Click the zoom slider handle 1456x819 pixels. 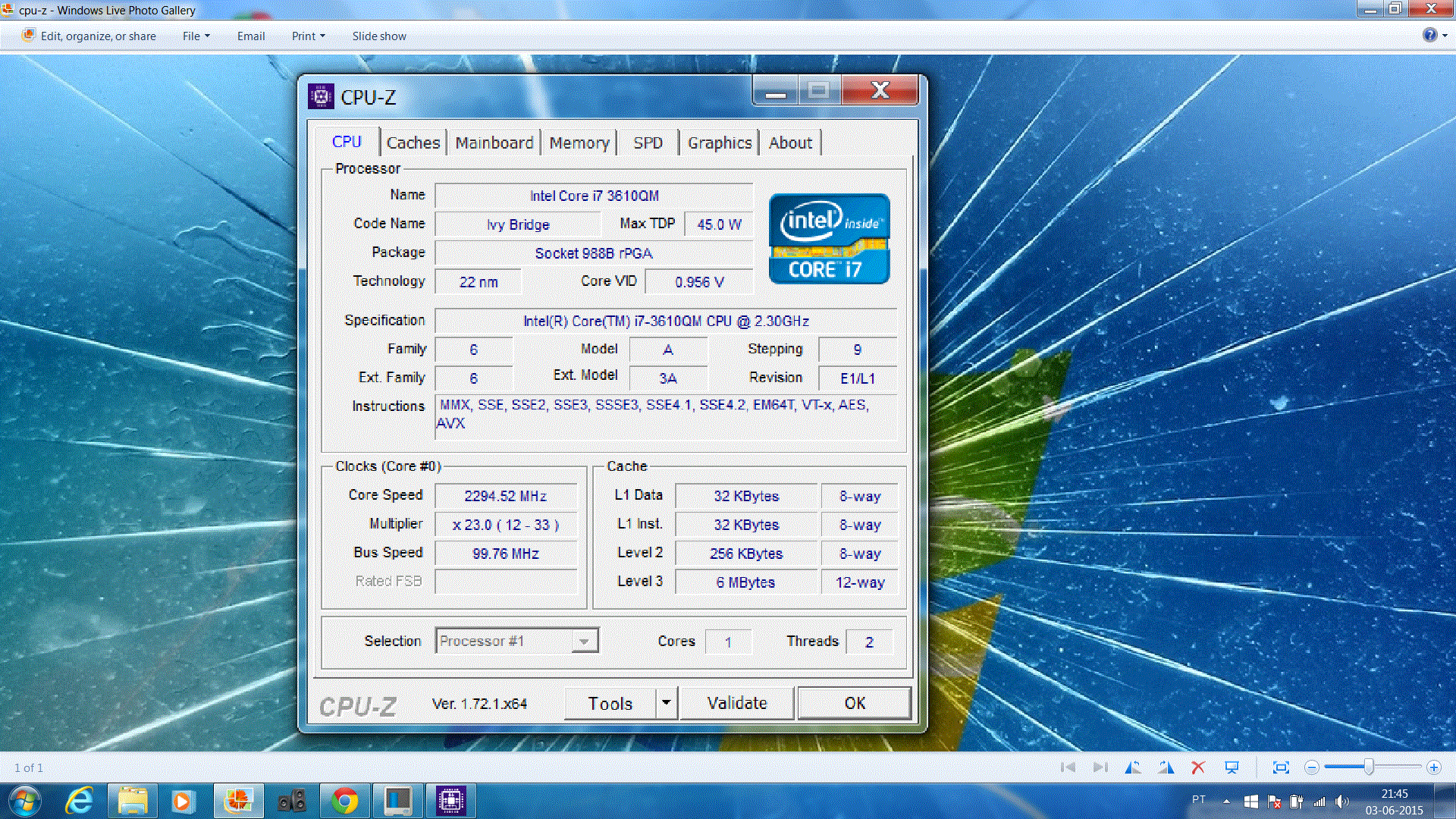point(1369,767)
